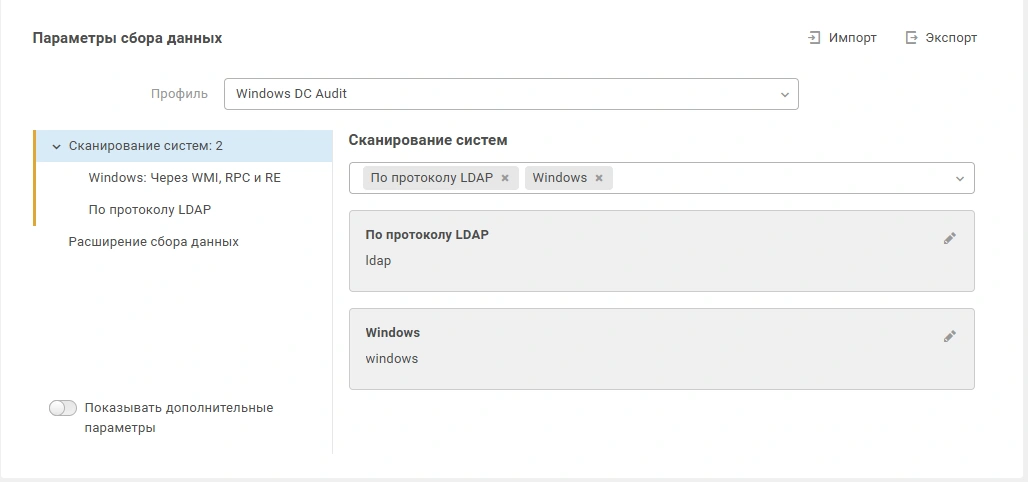Select the По протоколу LDAP card
The height and width of the screenshot is (482, 1028).
(x=662, y=251)
